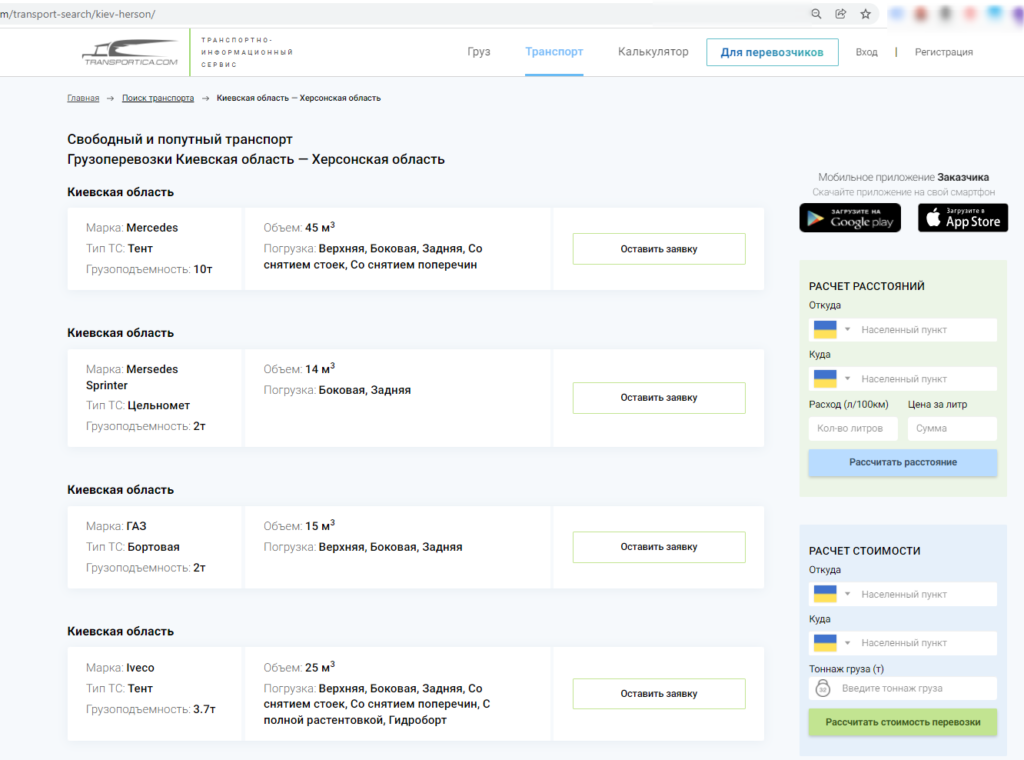The image size is (1024, 760).
Task: Open the Поиск транспорта breadcrumb link
Action: tap(158, 98)
